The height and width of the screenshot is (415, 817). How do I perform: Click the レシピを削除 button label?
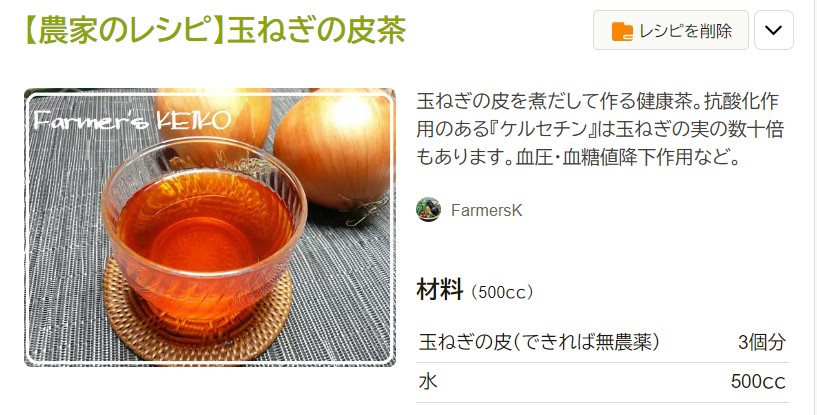pos(686,31)
